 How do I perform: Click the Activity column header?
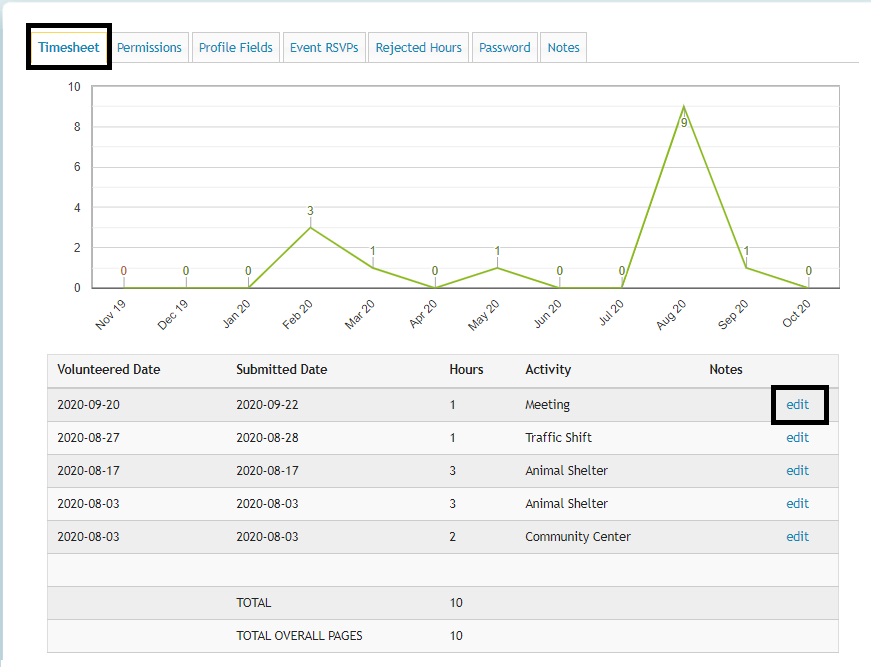[x=548, y=370]
